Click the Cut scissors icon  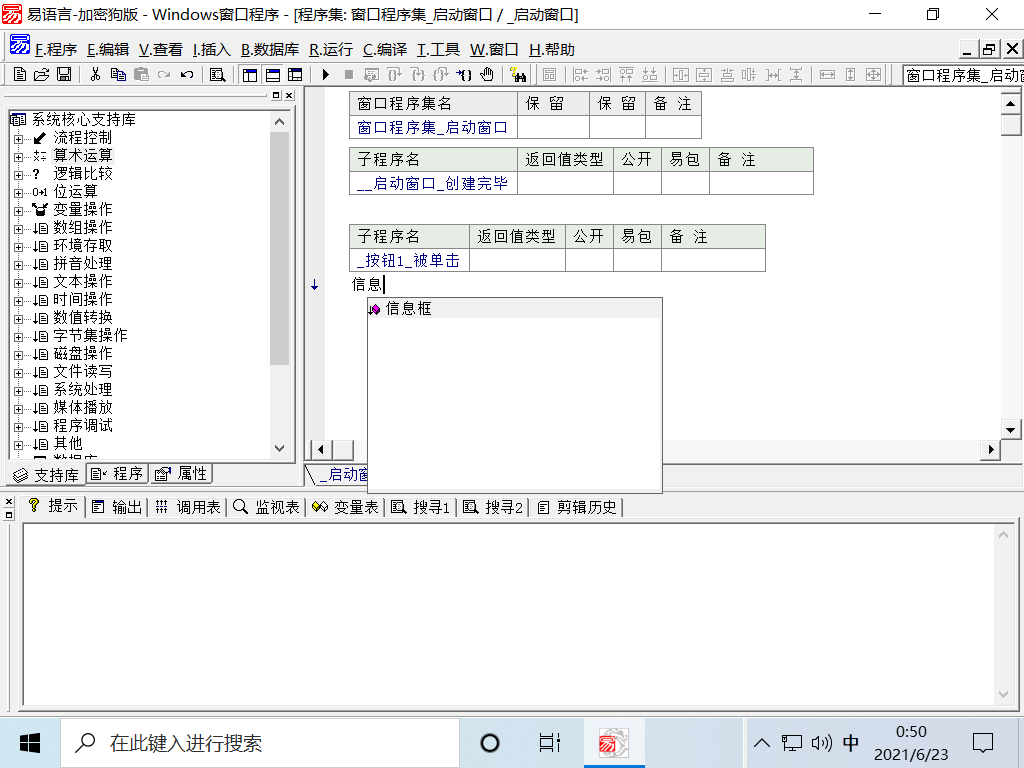click(x=95, y=74)
